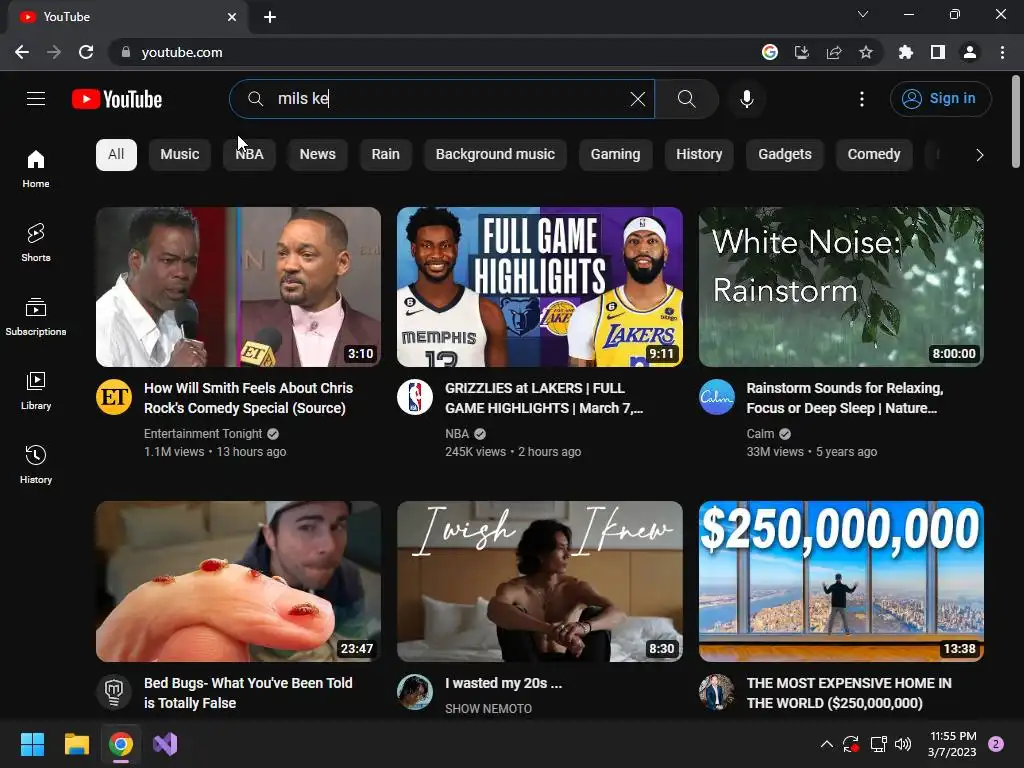Bookmark this page with star icon
The width and height of the screenshot is (1024, 768).
pos(865,52)
